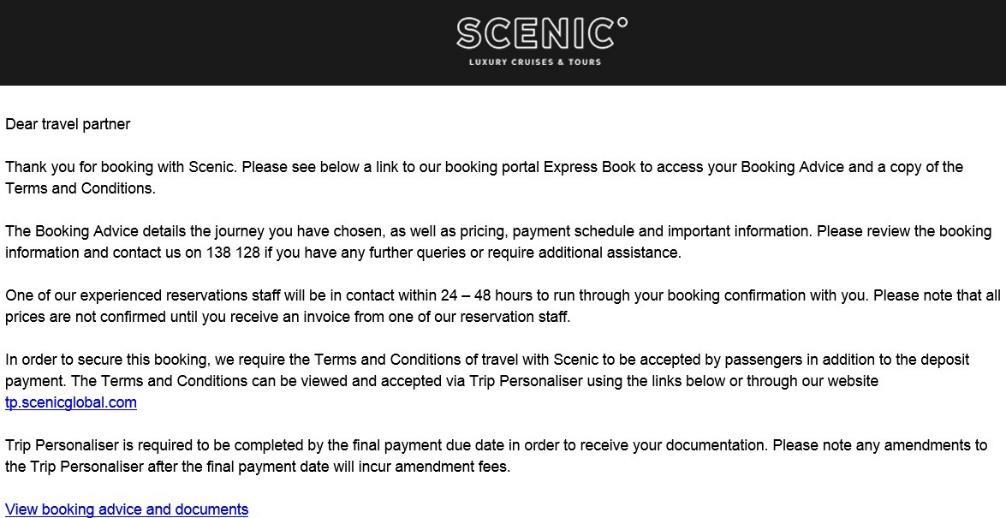1006x518 pixels.
Task: Open the tp.scenicglobal.com link
Action: pyautogui.click(x=71, y=402)
